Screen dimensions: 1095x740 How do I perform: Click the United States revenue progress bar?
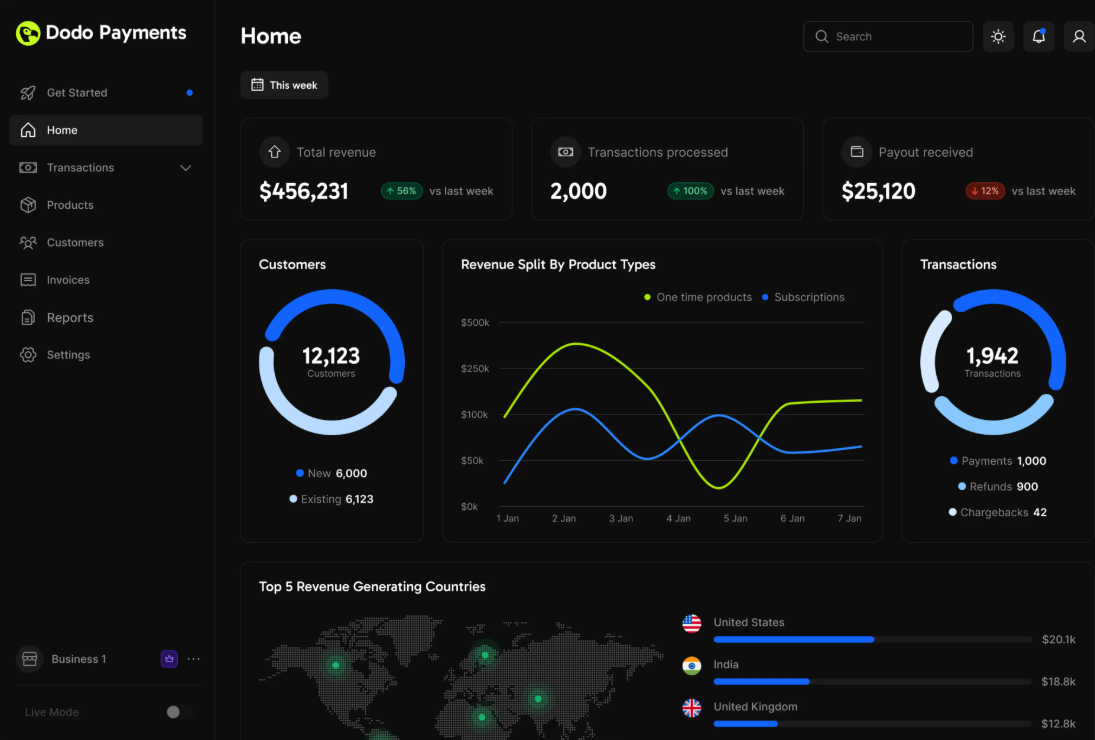pyautogui.click(x=870, y=639)
